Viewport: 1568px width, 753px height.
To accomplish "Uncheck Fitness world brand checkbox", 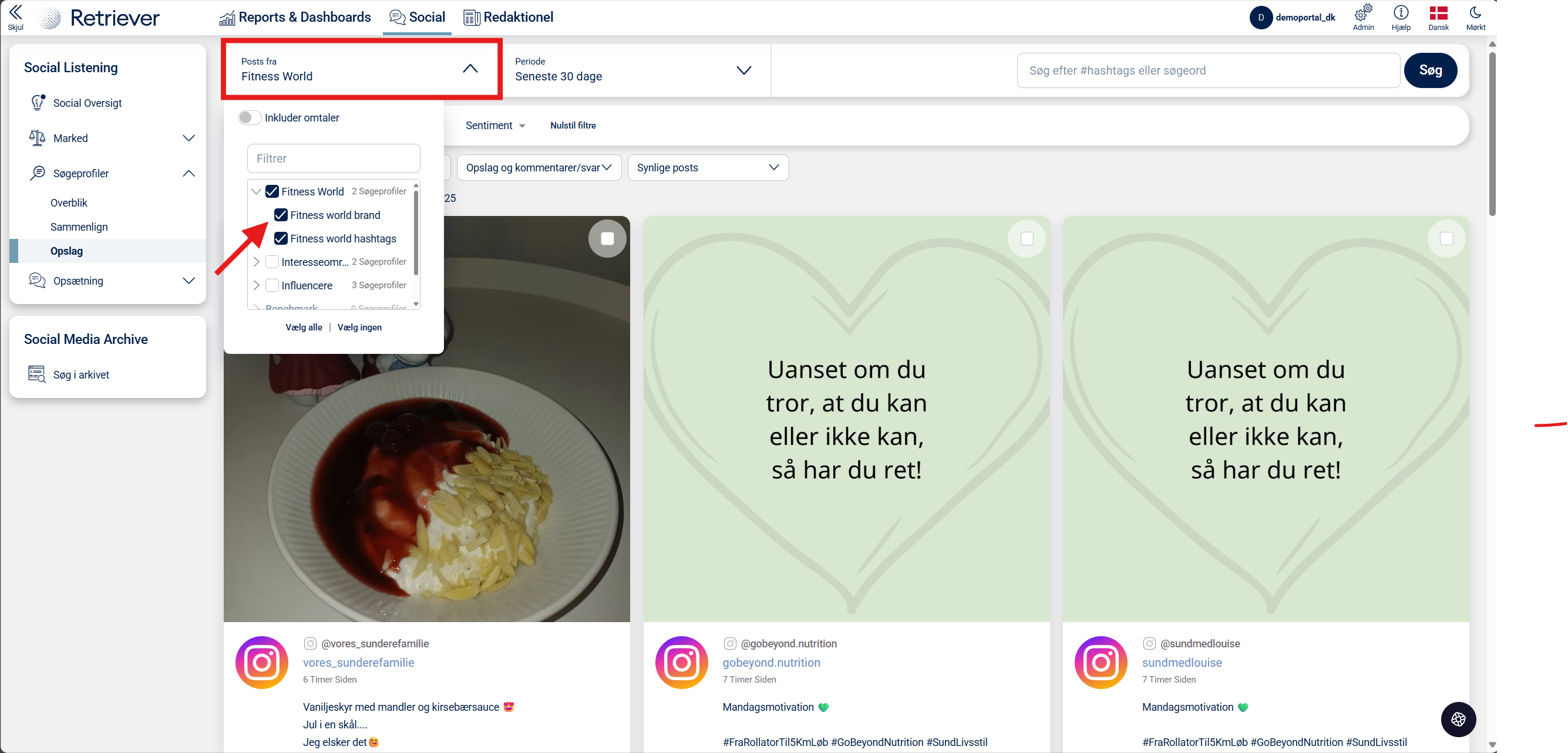I will tap(281, 215).
